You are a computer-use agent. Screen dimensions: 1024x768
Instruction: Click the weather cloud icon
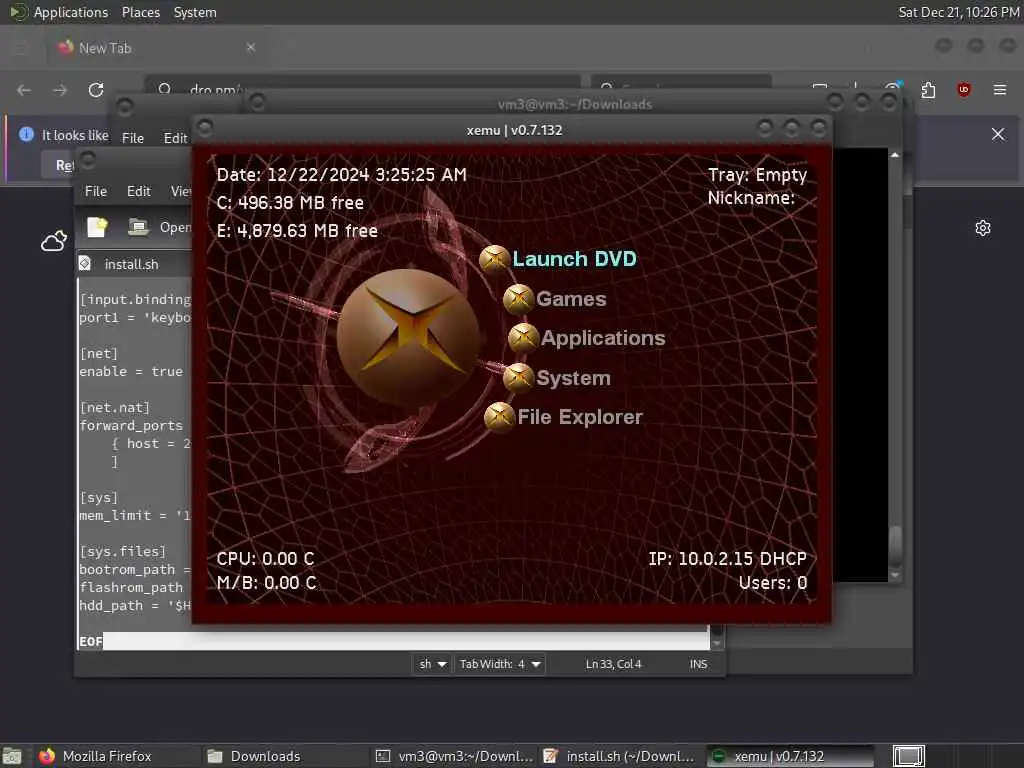point(54,241)
